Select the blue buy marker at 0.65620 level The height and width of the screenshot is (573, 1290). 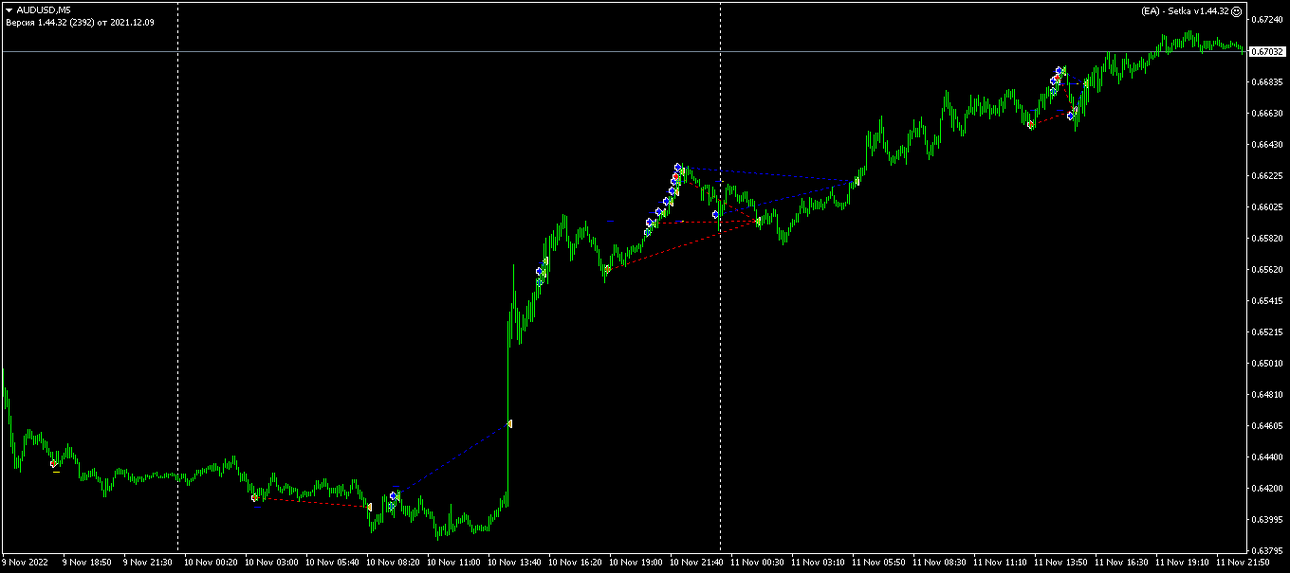pos(539,271)
